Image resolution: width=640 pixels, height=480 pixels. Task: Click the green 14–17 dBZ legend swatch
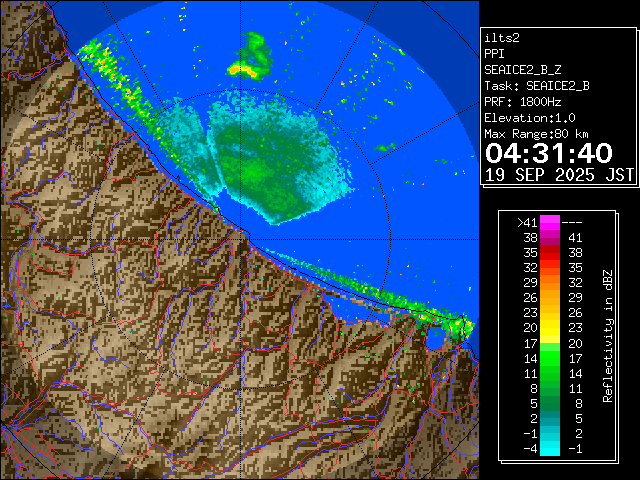pyautogui.click(x=550, y=357)
